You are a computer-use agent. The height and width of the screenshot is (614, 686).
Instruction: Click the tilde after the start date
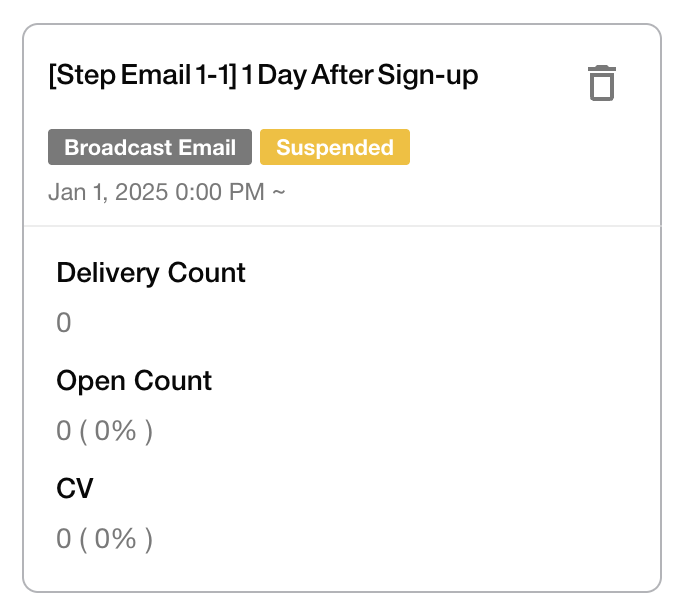(279, 192)
